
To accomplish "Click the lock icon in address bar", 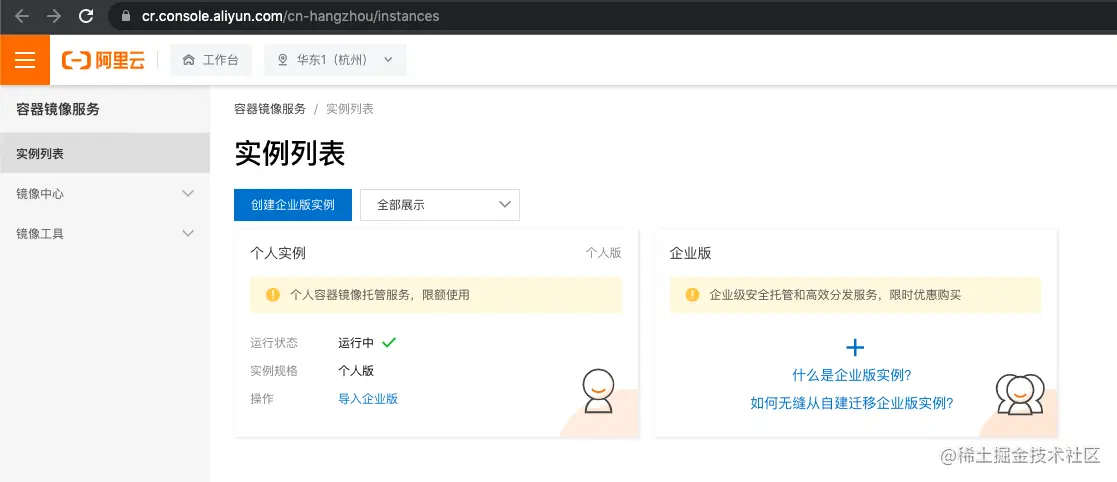I will pos(128,16).
